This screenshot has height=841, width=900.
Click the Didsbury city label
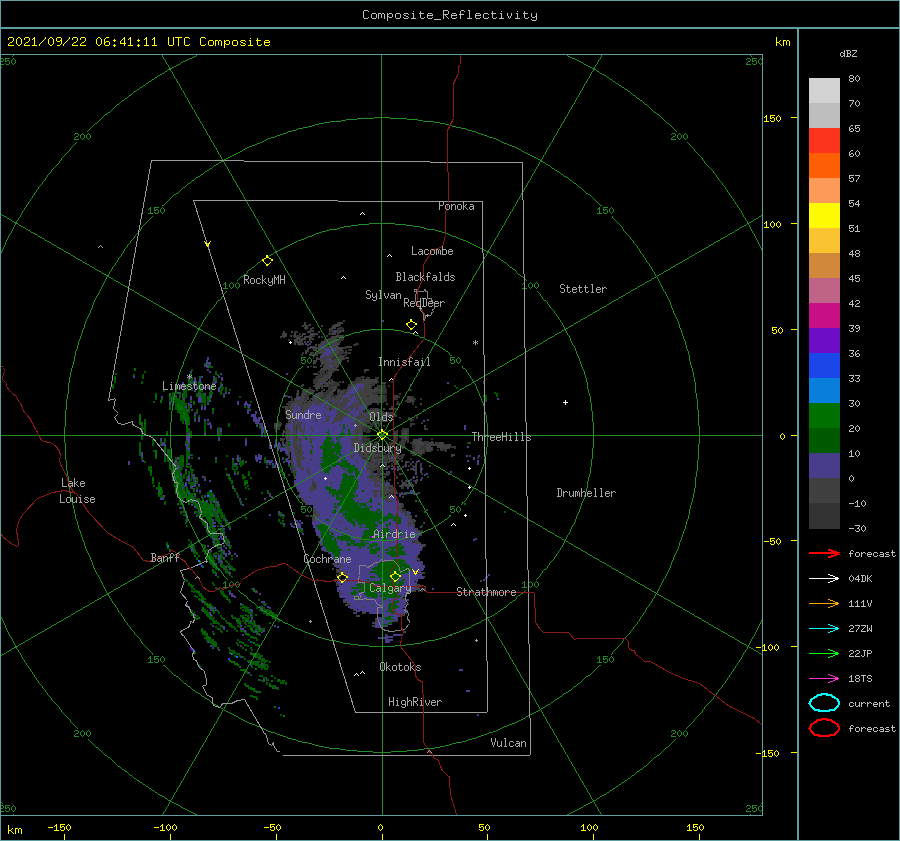click(x=378, y=448)
